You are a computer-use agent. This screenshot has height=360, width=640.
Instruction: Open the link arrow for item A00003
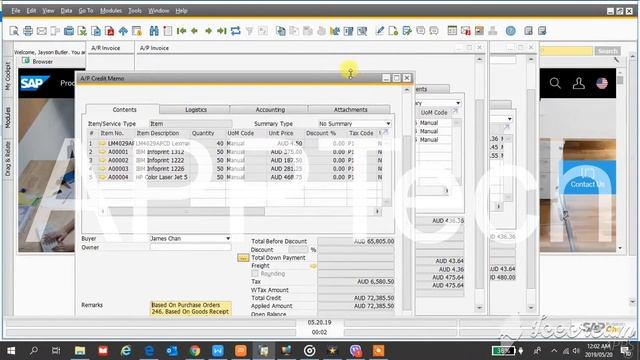[x=102, y=169]
